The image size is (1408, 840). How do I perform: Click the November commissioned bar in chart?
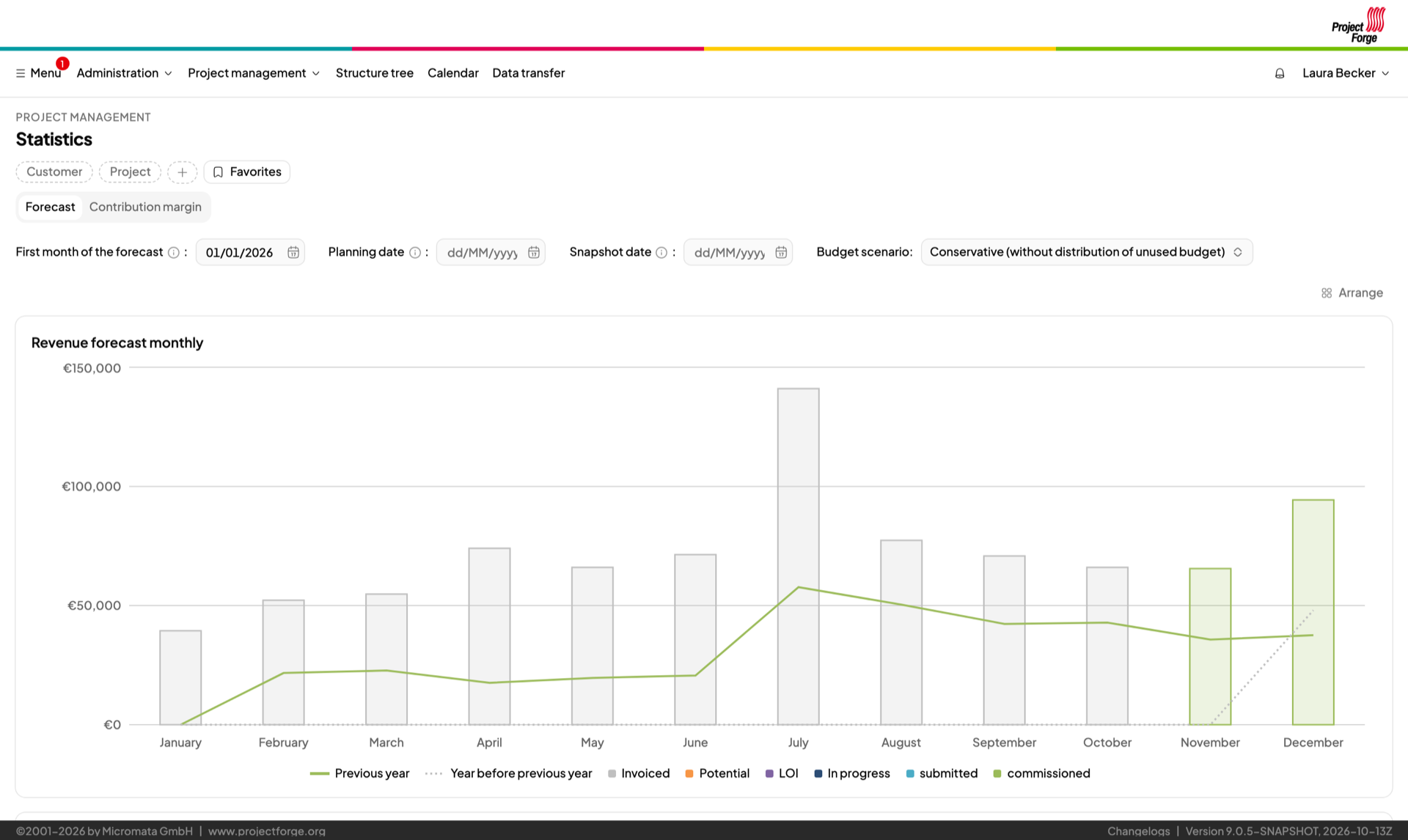[1210, 646]
